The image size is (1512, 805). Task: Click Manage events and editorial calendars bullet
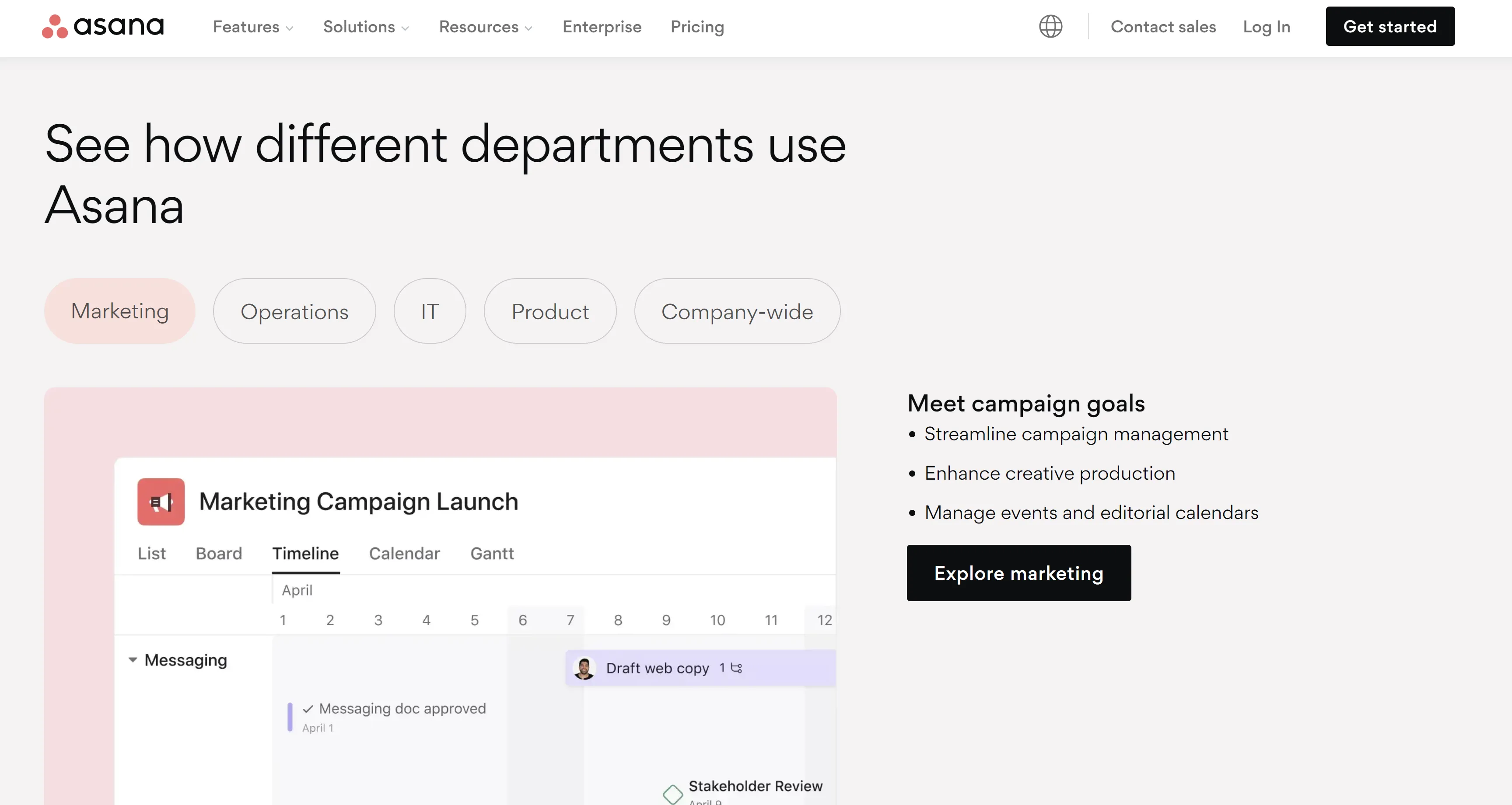1091,513
